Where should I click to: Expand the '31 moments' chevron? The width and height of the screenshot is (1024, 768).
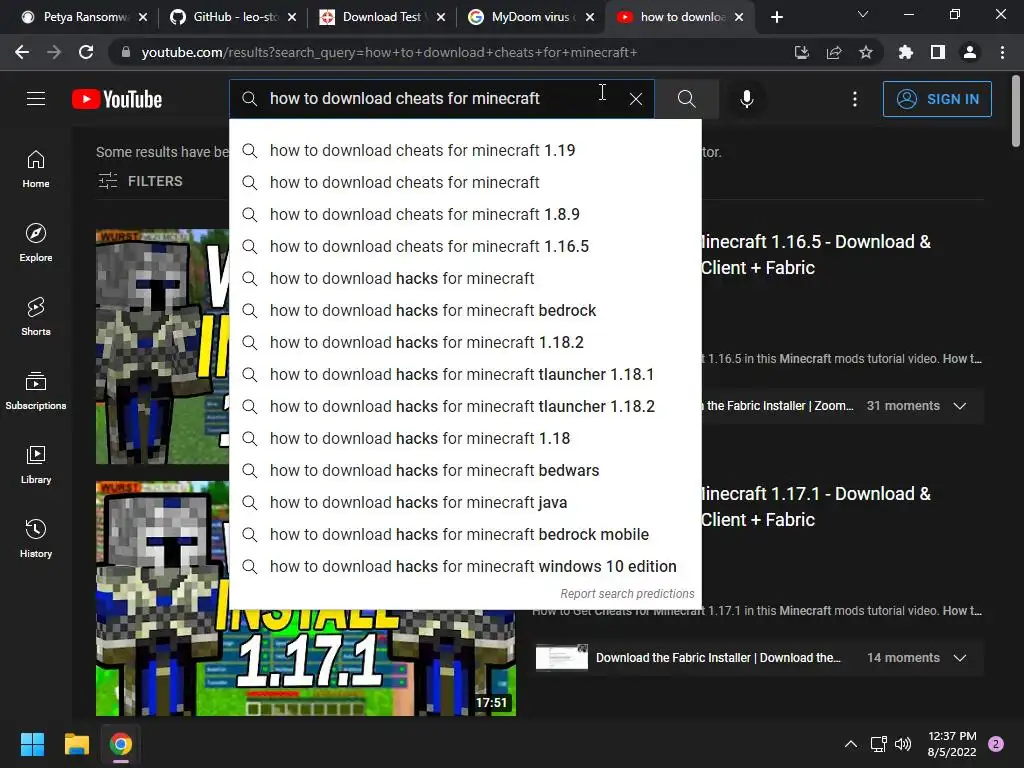pyautogui.click(x=959, y=406)
